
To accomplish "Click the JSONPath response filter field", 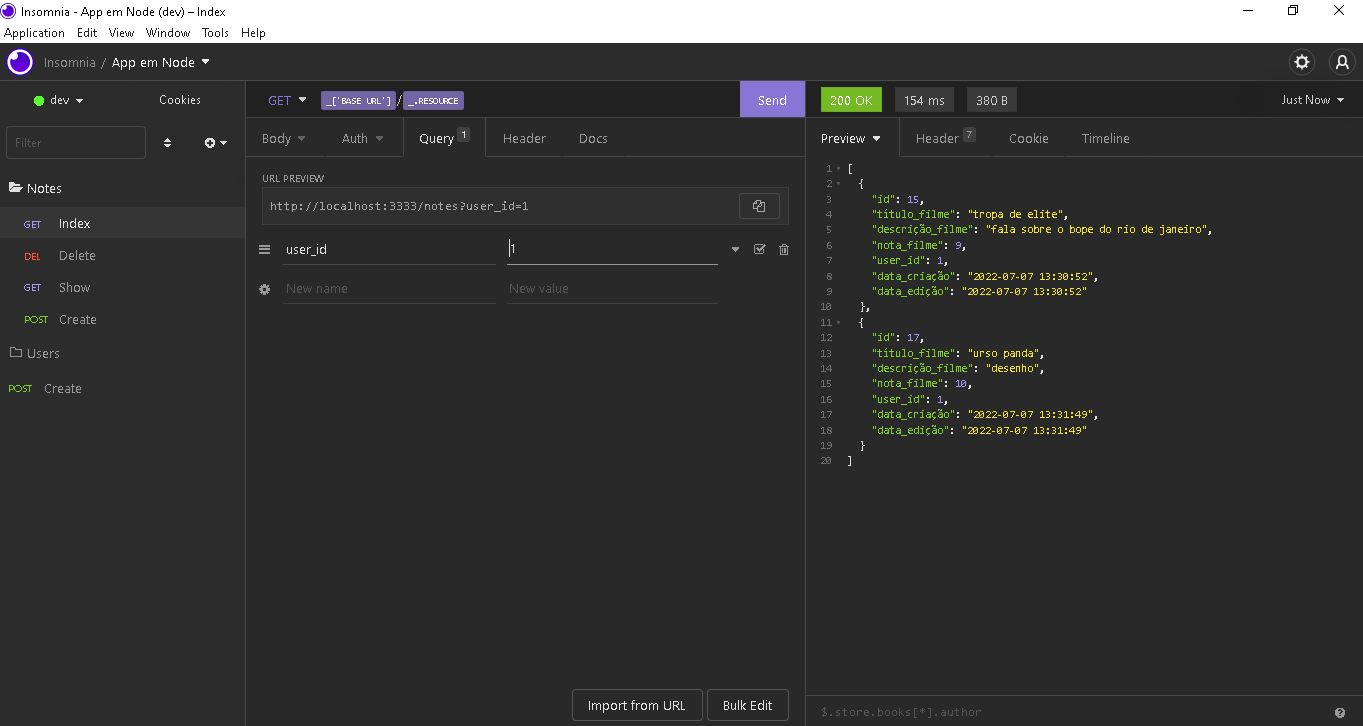I will 1070,712.
